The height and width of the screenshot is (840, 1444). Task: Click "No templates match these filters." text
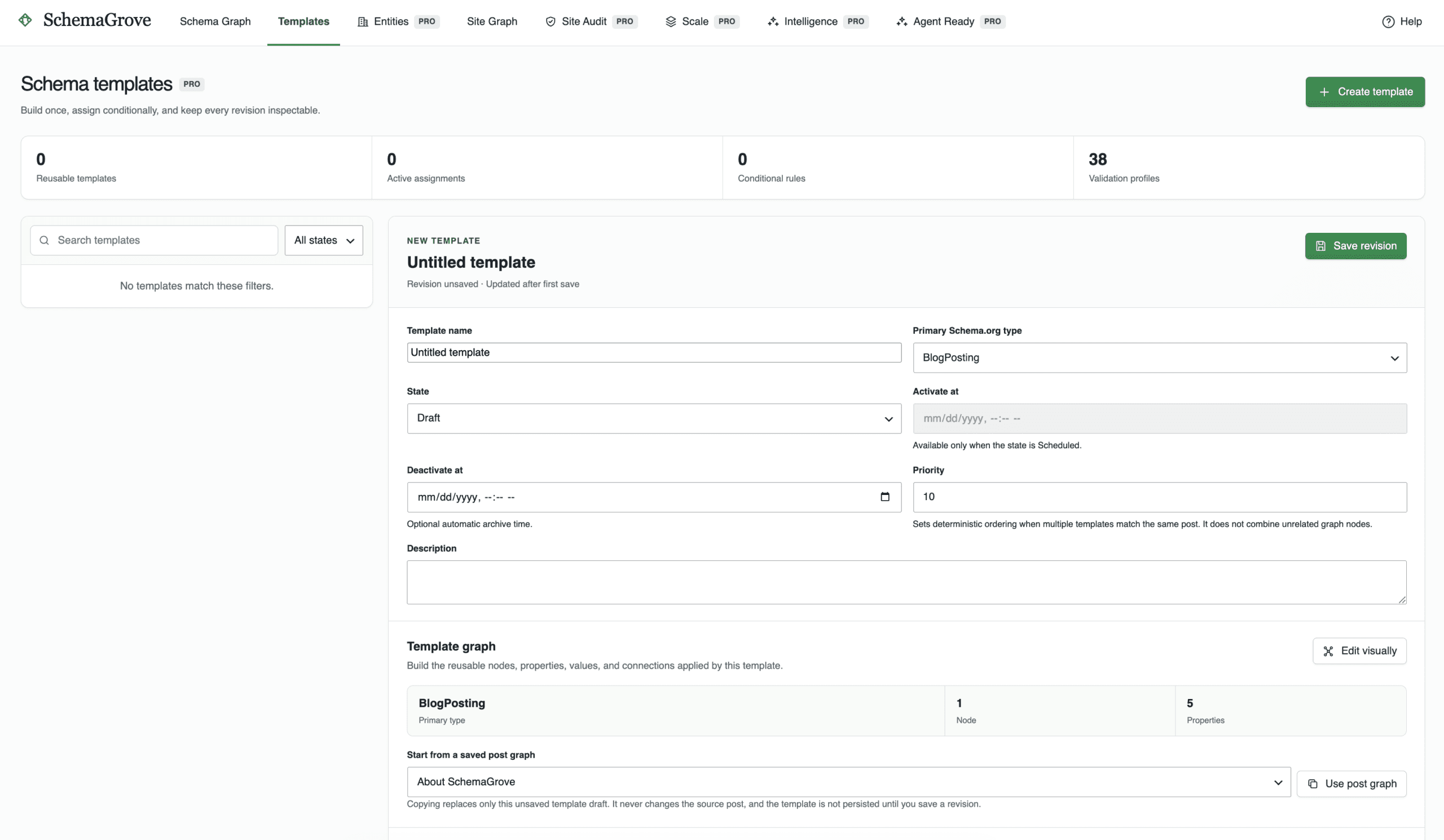pos(196,286)
